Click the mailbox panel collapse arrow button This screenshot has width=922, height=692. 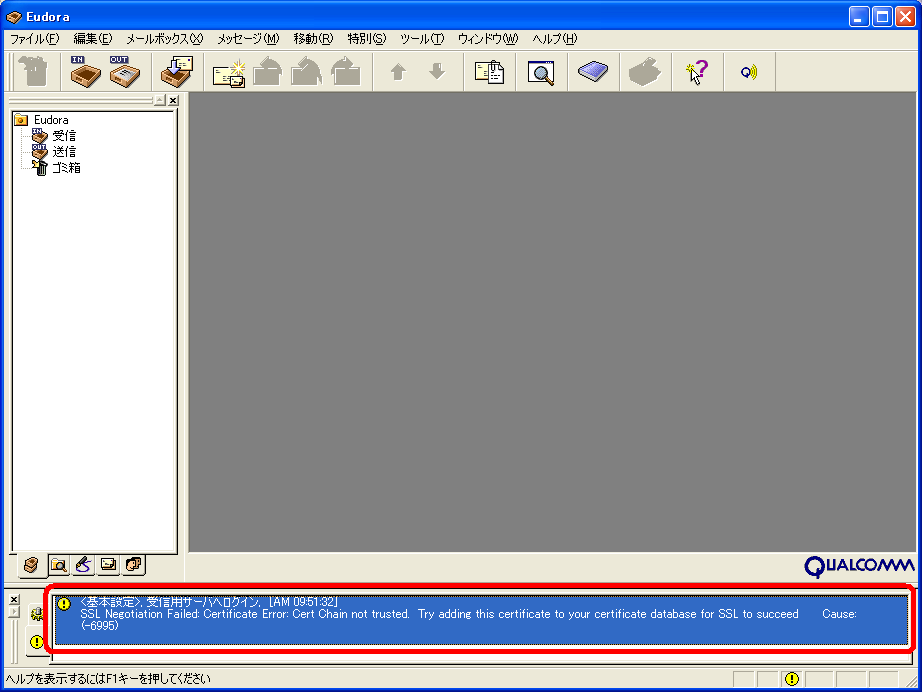point(160,101)
